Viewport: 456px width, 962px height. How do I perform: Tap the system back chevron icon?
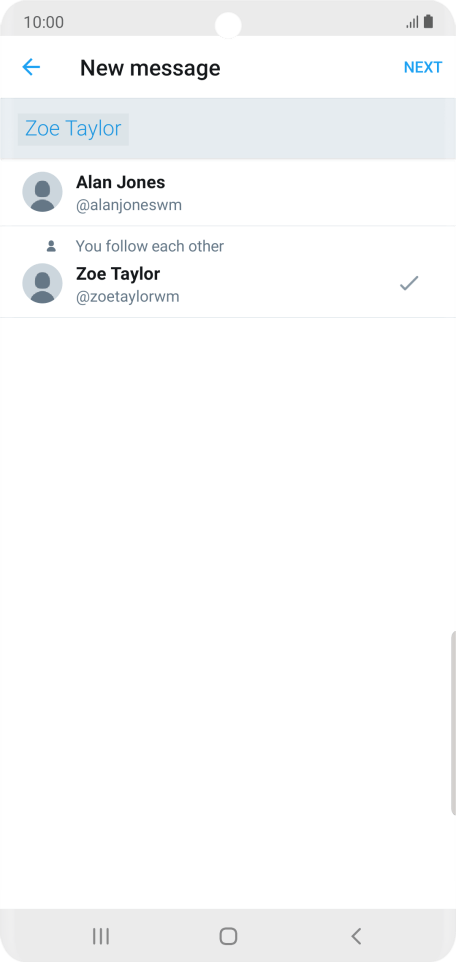[x=356, y=936]
